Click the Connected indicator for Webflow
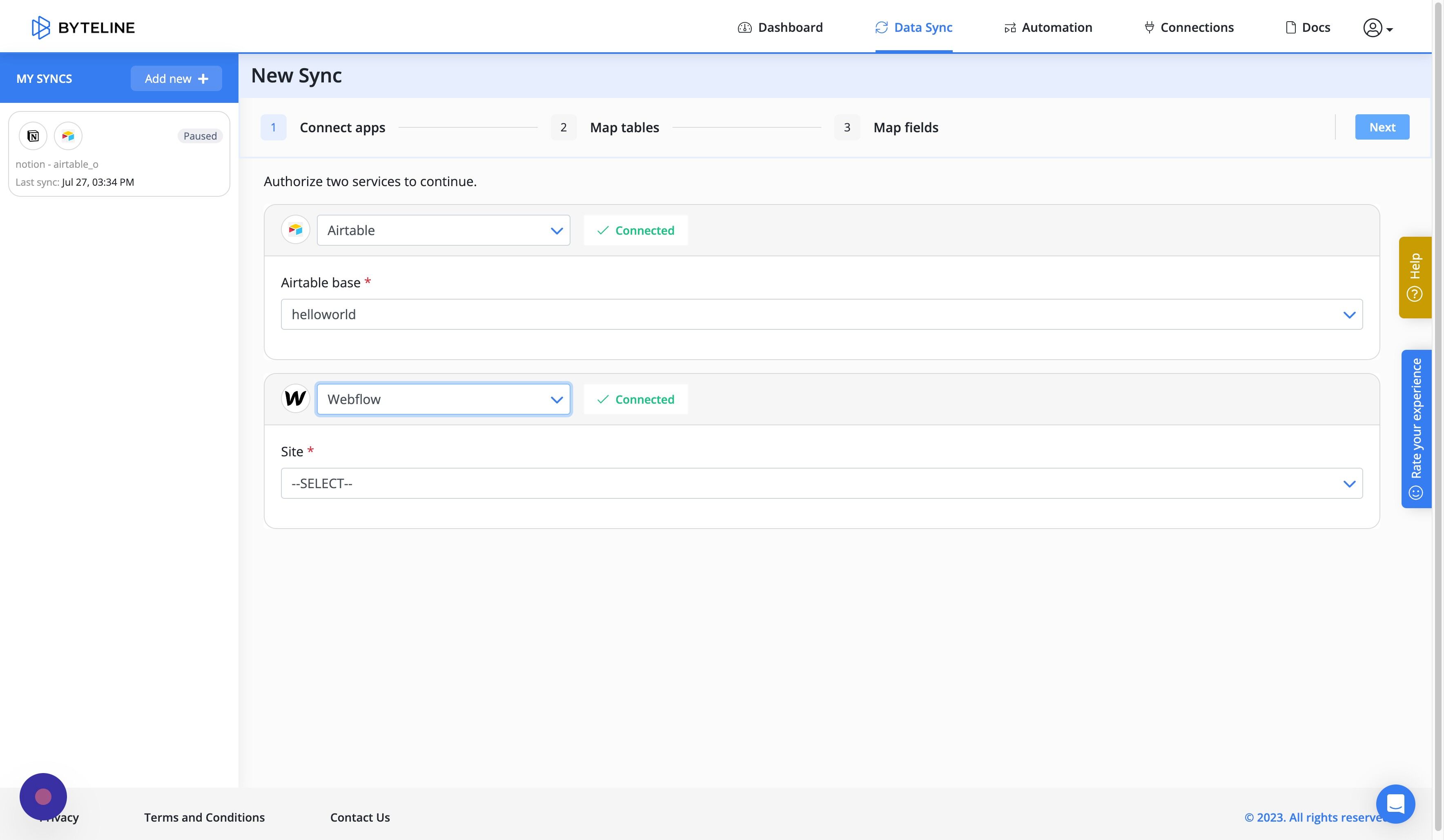Viewport: 1444px width, 840px height. (635, 399)
